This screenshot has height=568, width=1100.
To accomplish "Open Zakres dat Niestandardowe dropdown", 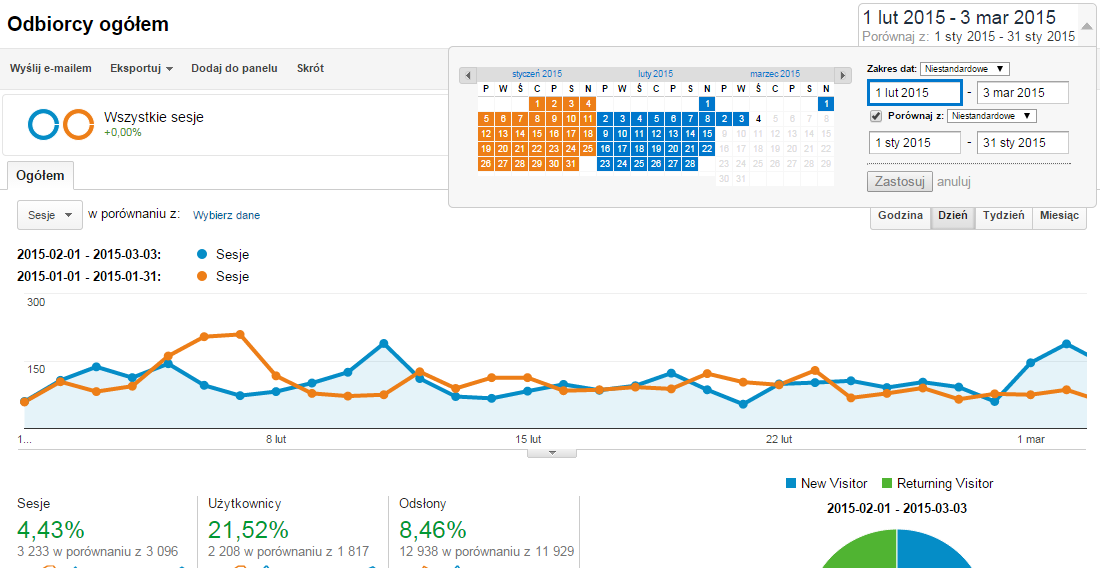I will (x=965, y=69).
